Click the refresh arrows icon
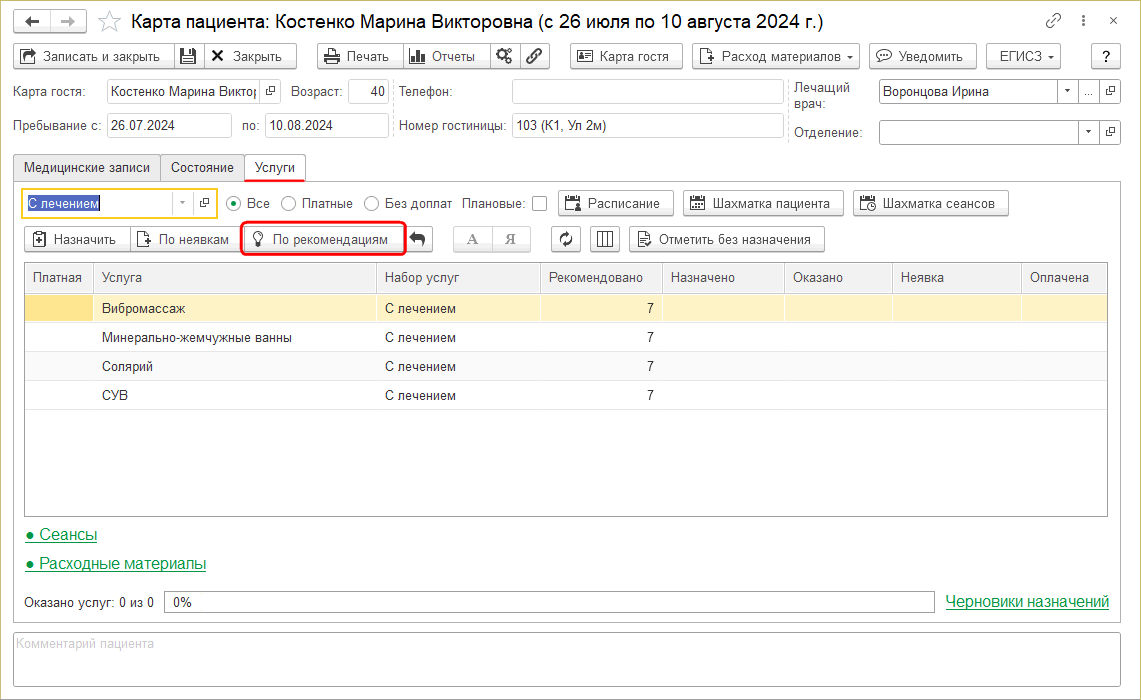 [566, 239]
